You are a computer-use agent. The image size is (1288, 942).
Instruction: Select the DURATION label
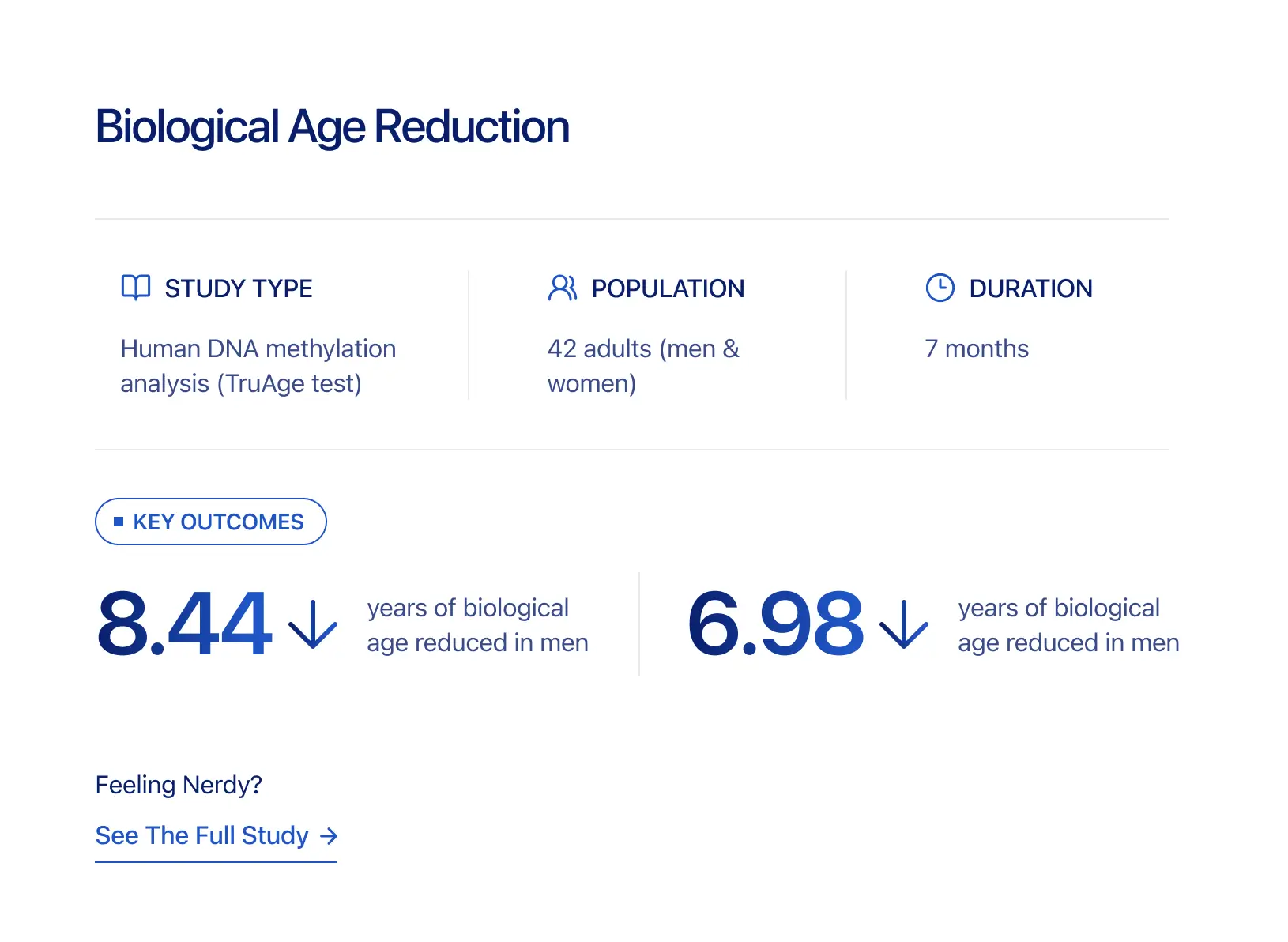1030,288
